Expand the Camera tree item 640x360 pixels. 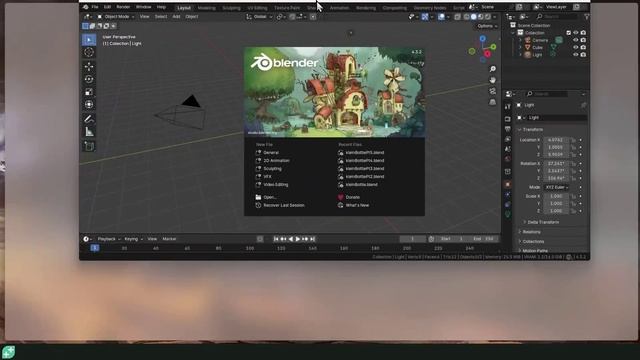tap(520, 40)
